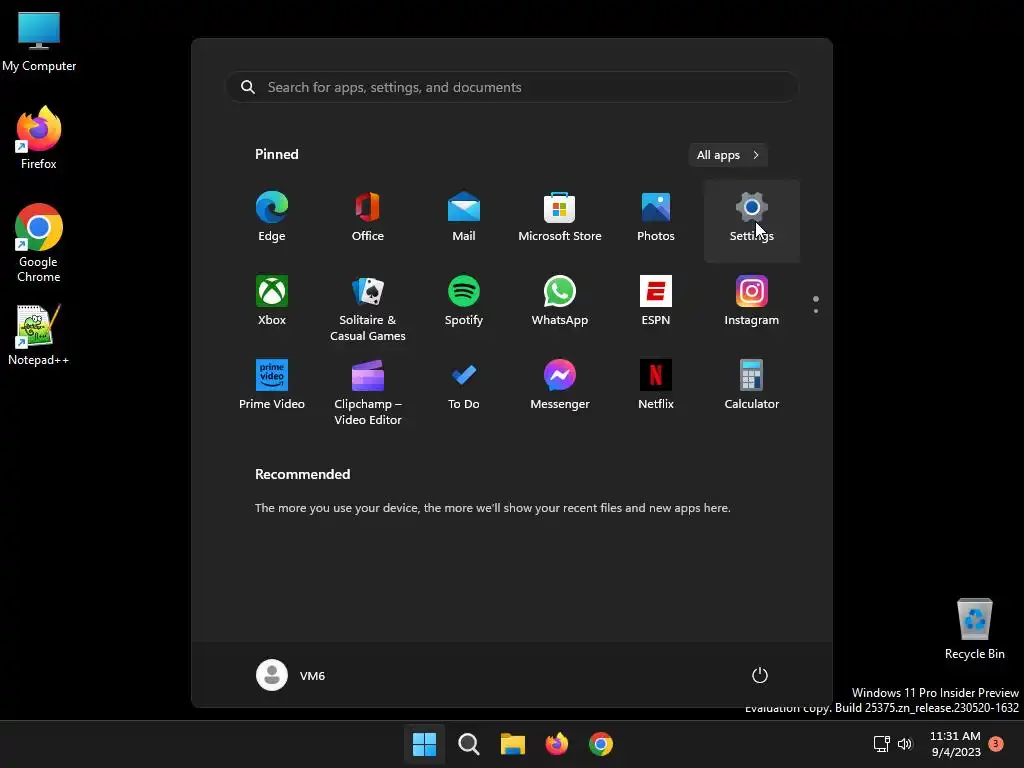Click the Pinned section heading
This screenshot has height=768, width=1024.
click(x=277, y=154)
